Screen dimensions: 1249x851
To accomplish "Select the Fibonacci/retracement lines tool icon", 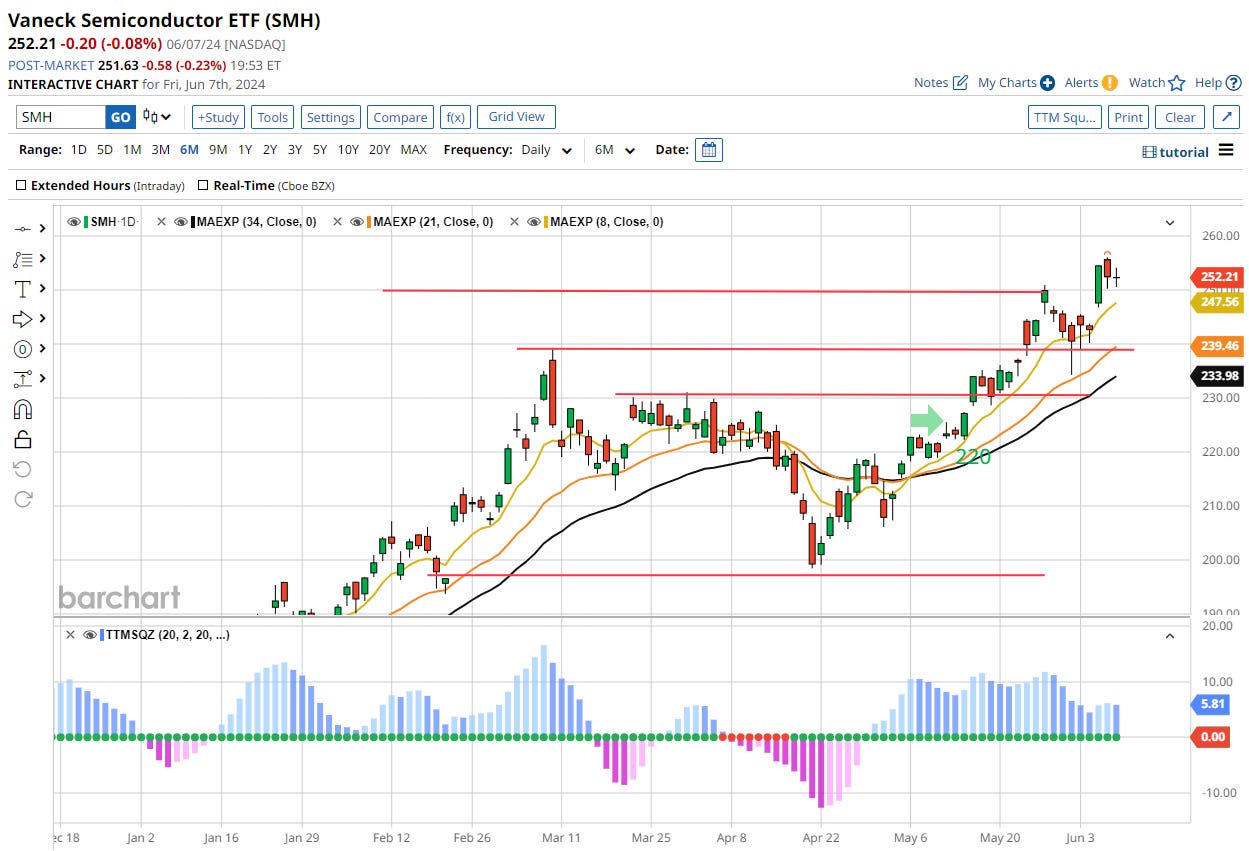I will [22, 259].
